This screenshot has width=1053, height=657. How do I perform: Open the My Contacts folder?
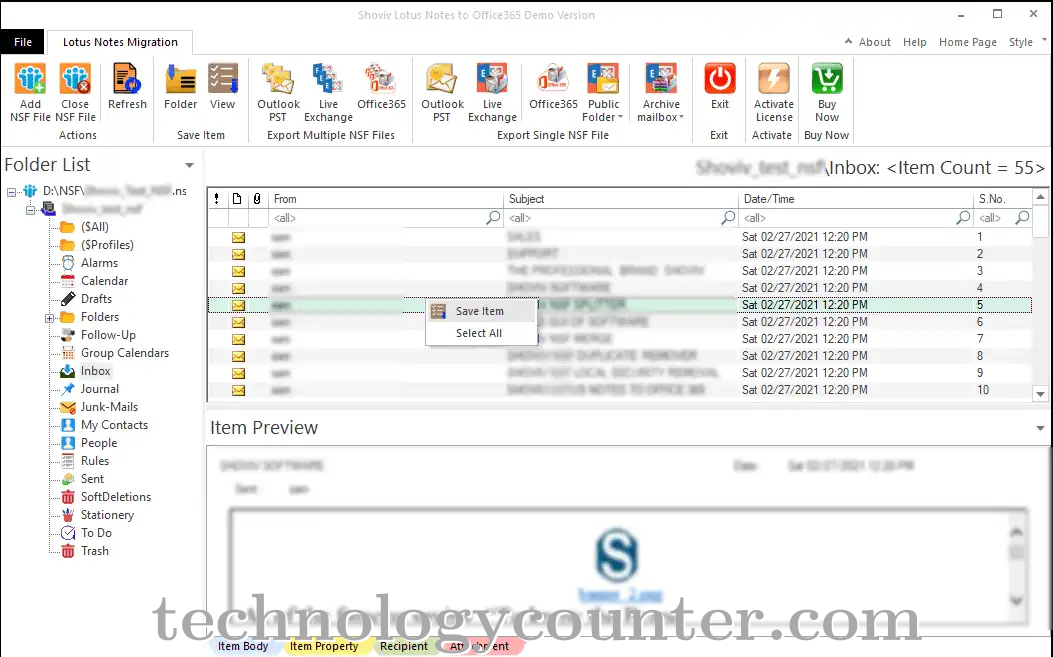click(x=114, y=425)
